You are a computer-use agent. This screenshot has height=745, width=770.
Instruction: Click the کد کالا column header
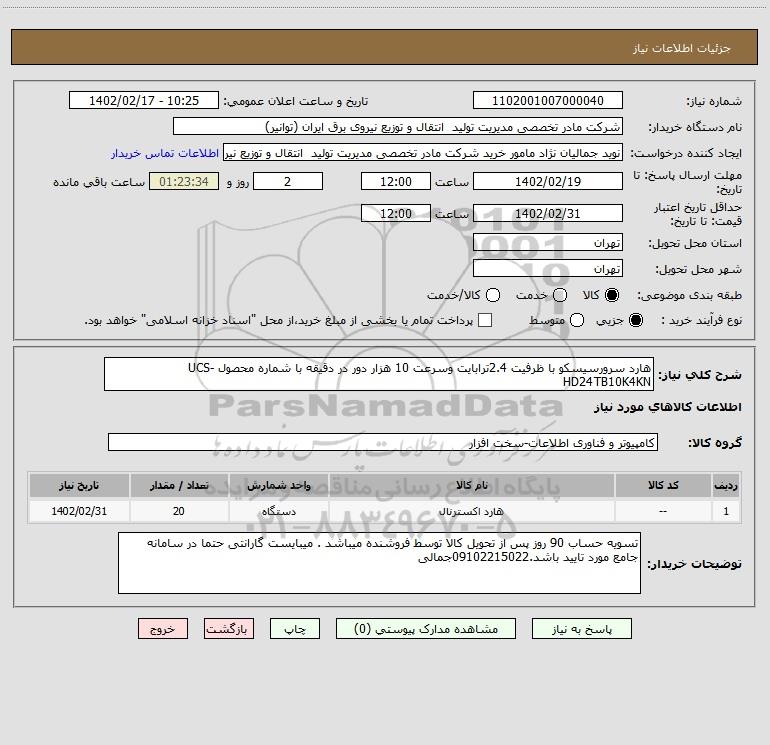(x=663, y=485)
